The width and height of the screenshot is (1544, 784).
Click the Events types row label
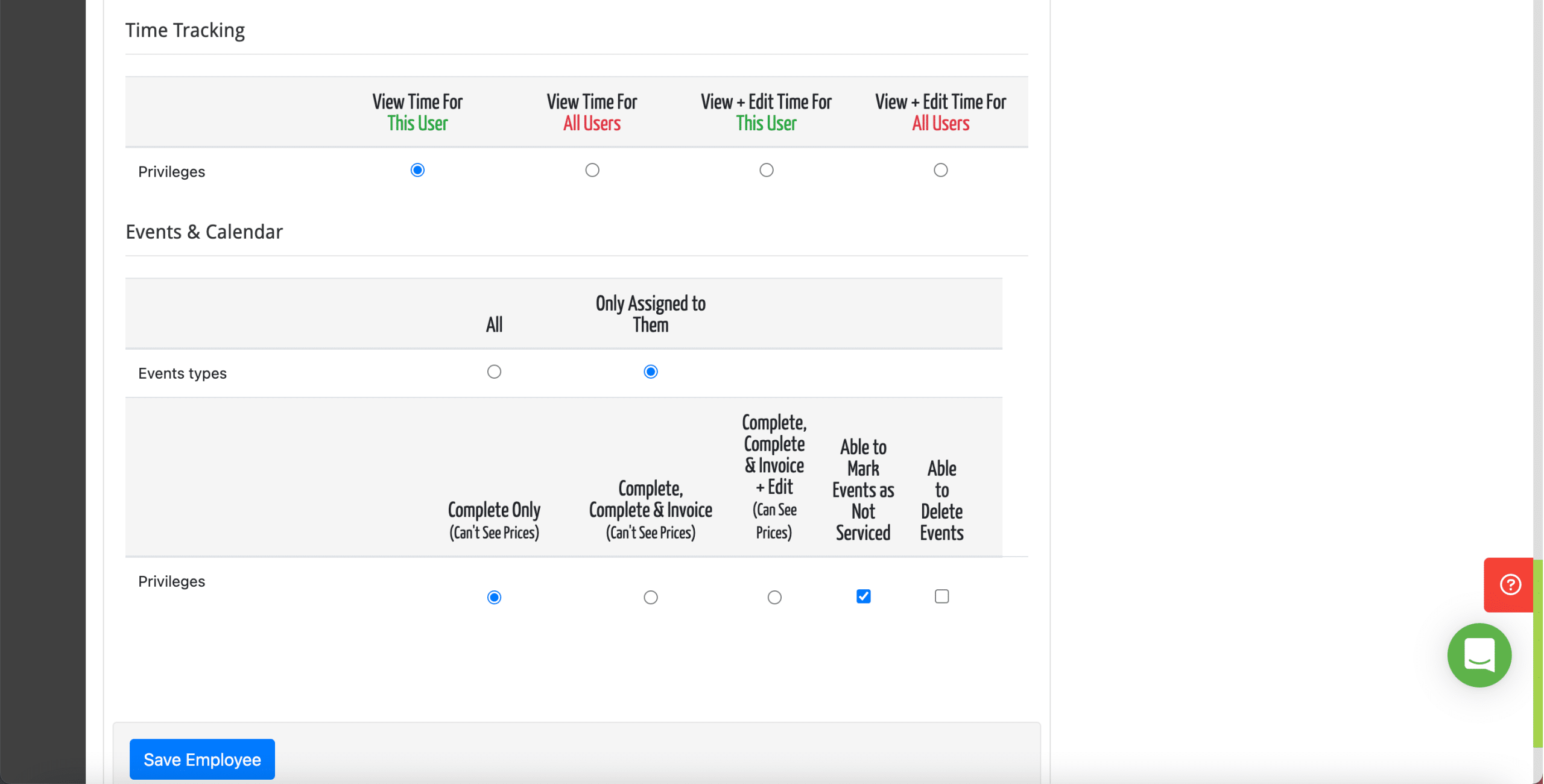(x=182, y=373)
